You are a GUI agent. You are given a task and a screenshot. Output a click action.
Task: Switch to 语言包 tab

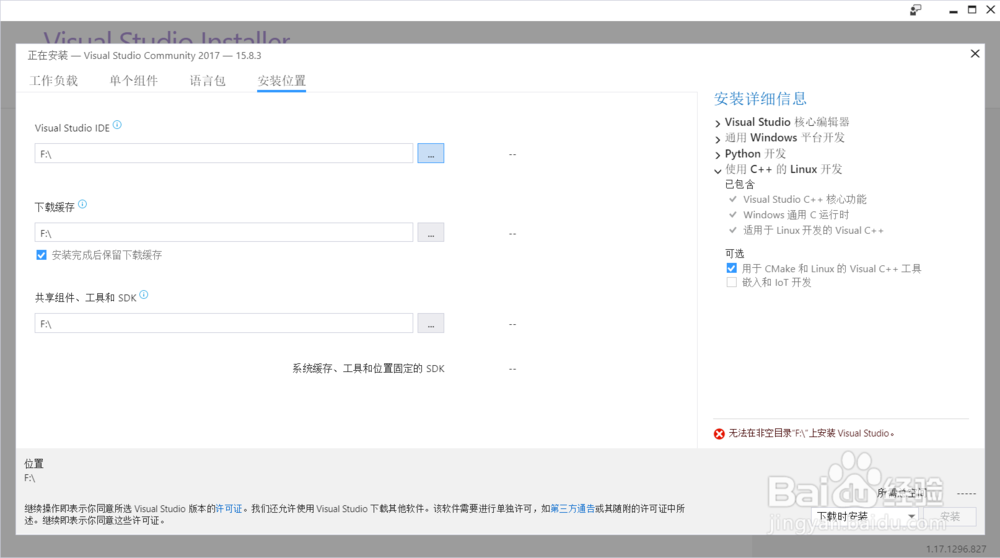[207, 81]
